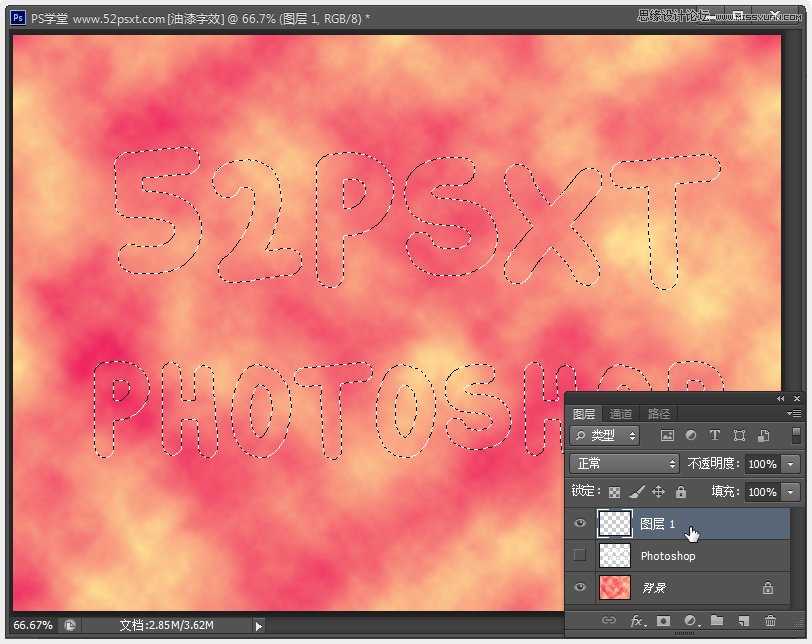Collapse the layers panel with double-arrow icon
This screenshot has height=644, width=812.
point(780,399)
